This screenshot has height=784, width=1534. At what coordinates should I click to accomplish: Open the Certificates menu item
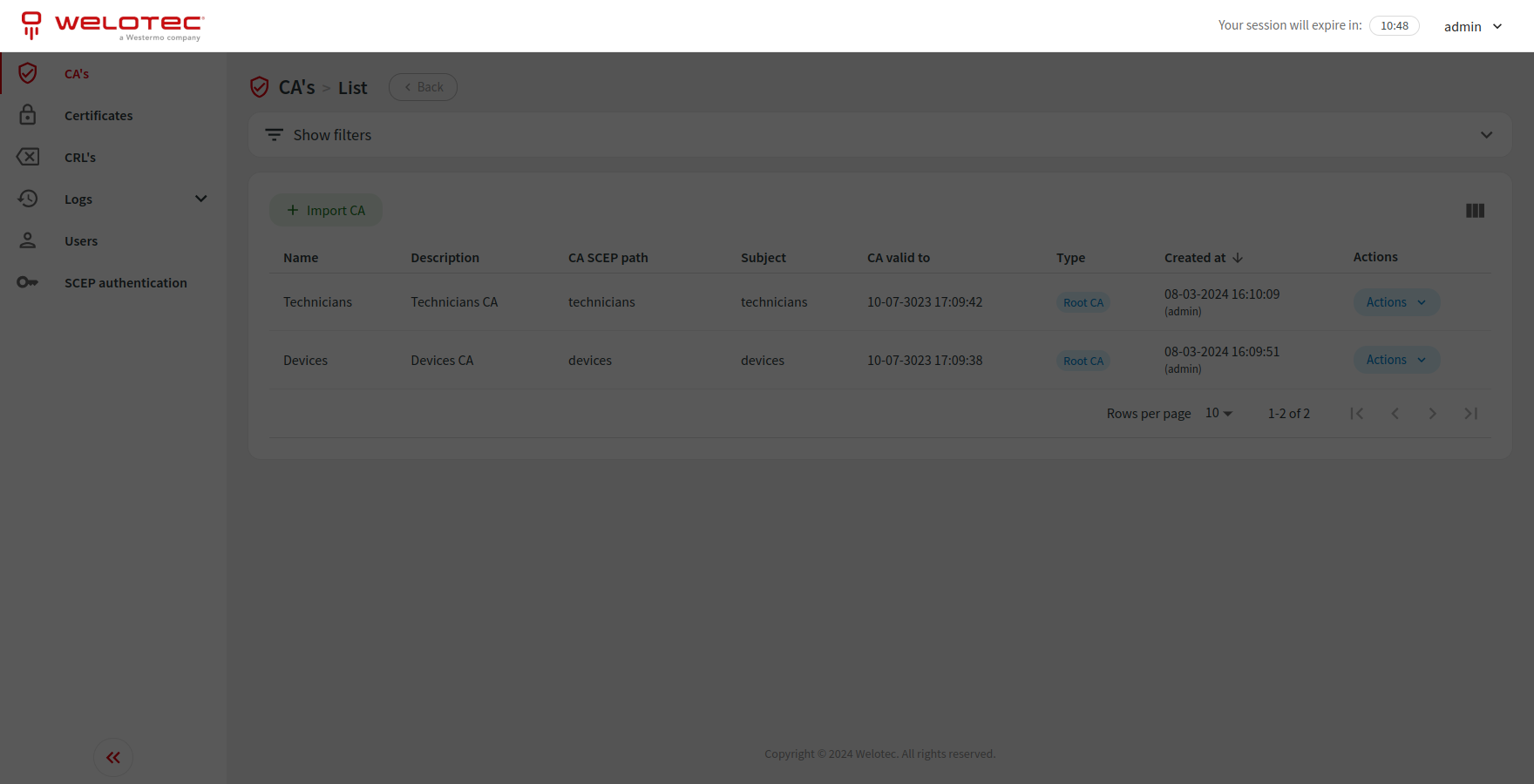(x=98, y=116)
